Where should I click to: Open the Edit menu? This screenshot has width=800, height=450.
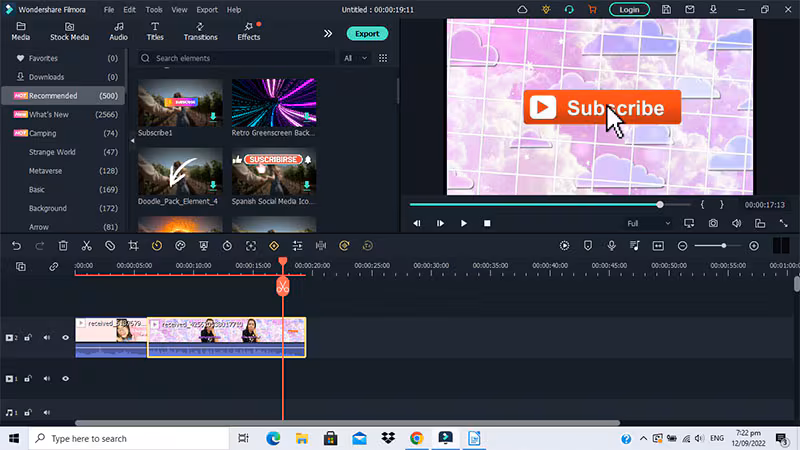pos(130,10)
